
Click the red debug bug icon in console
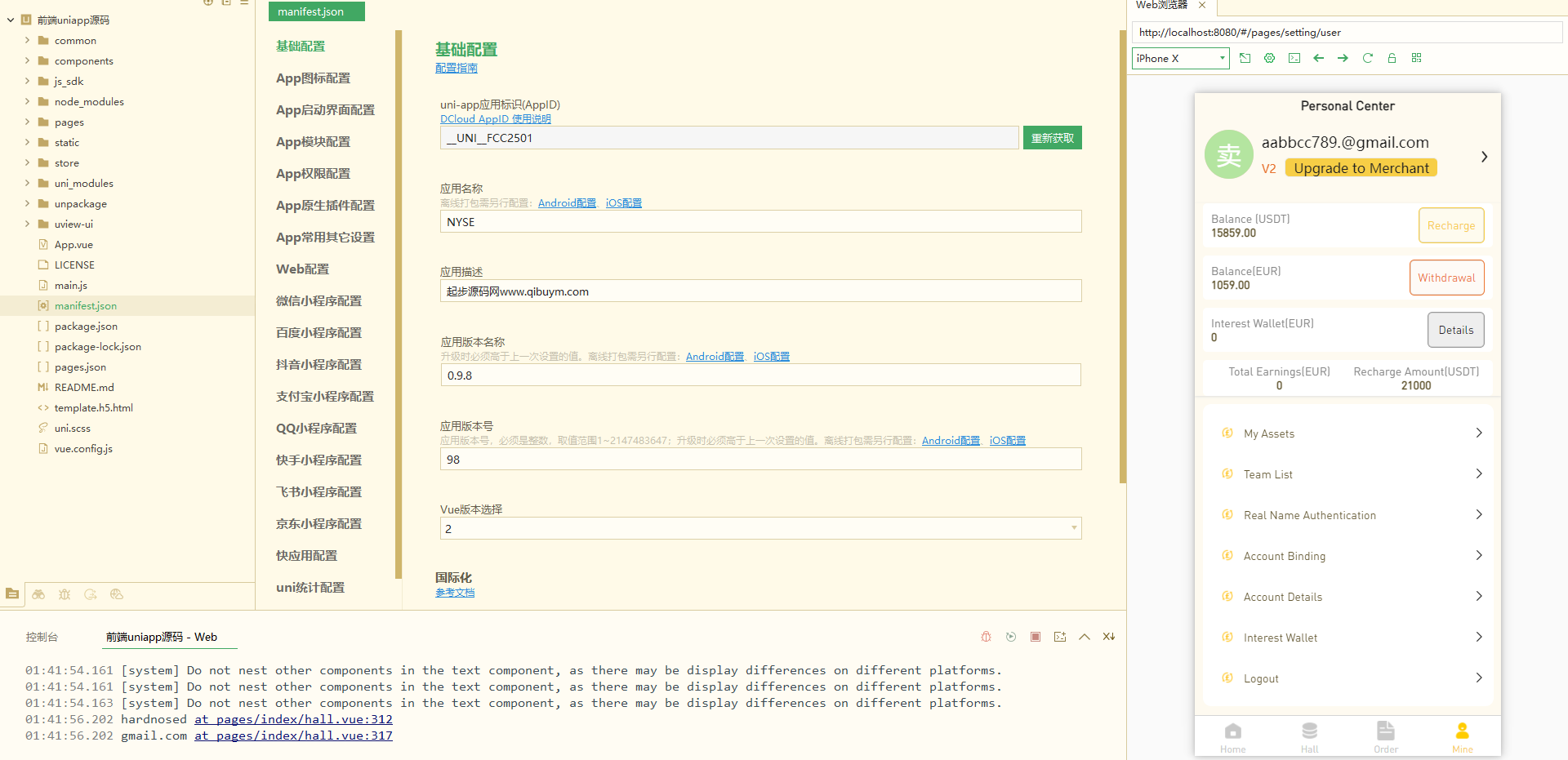click(986, 637)
